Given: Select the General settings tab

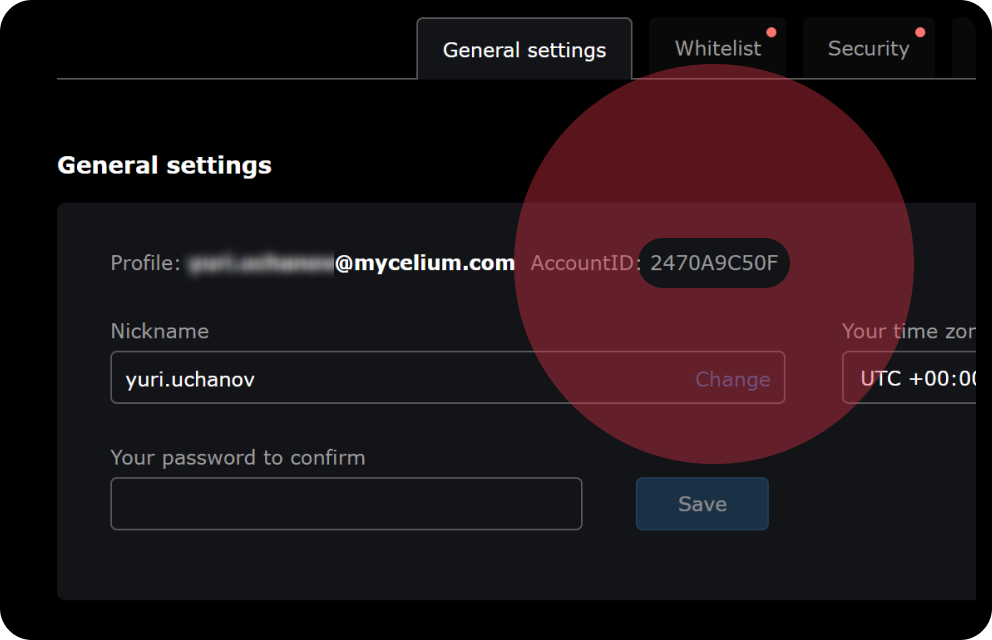Looking at the screenshot, I should 524,50.
